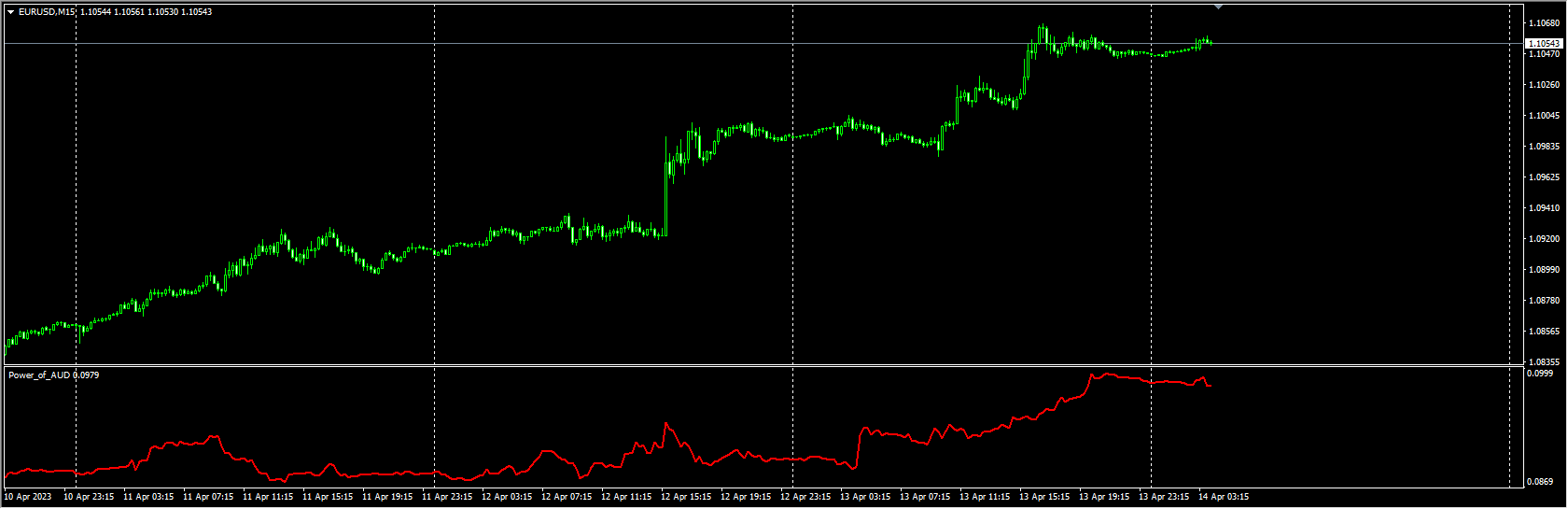
Task: Click the 11 Apr 07:15 time label
Action: pos(208,497)
